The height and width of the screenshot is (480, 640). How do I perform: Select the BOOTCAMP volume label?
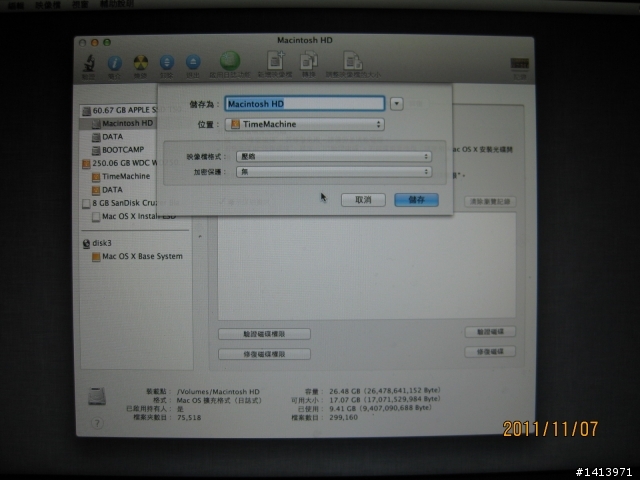coord(123,150)
